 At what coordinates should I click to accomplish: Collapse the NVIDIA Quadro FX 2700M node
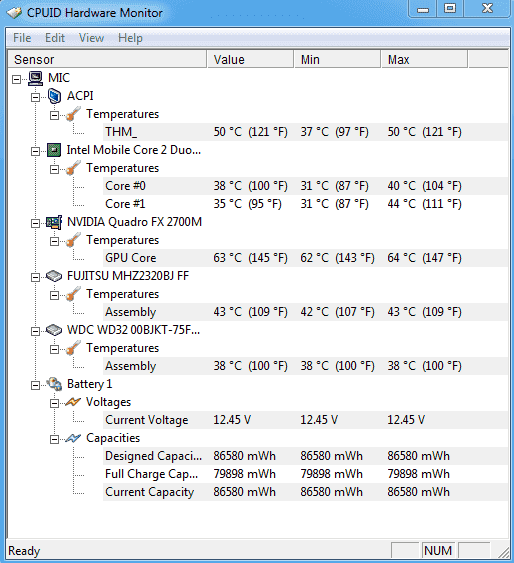pyautogui.click(x=35, y=223)
